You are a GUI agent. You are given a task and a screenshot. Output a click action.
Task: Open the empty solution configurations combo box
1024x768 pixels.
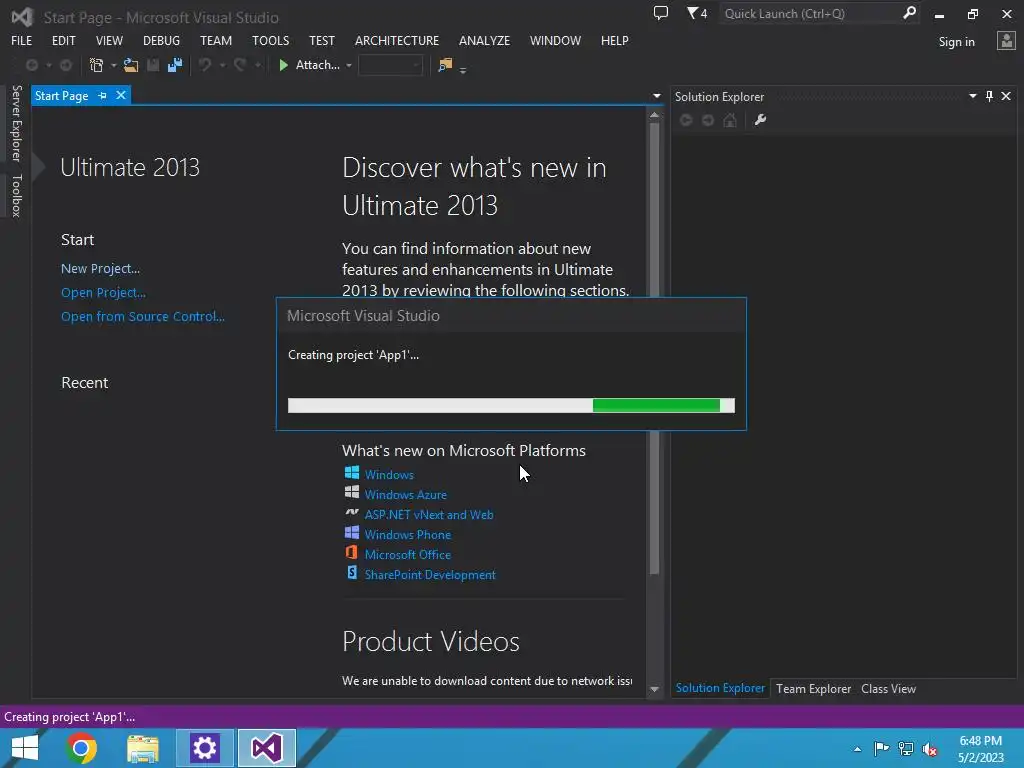pos(391,65)
